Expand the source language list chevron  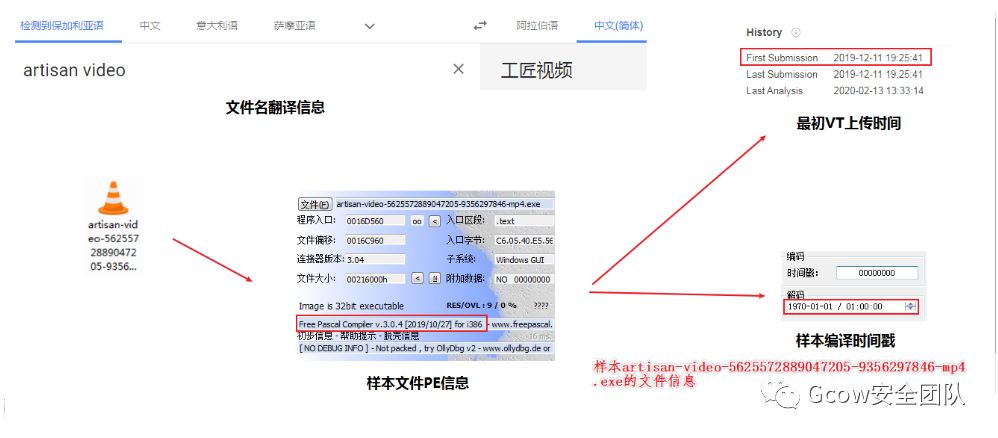[x=369, y=26]
